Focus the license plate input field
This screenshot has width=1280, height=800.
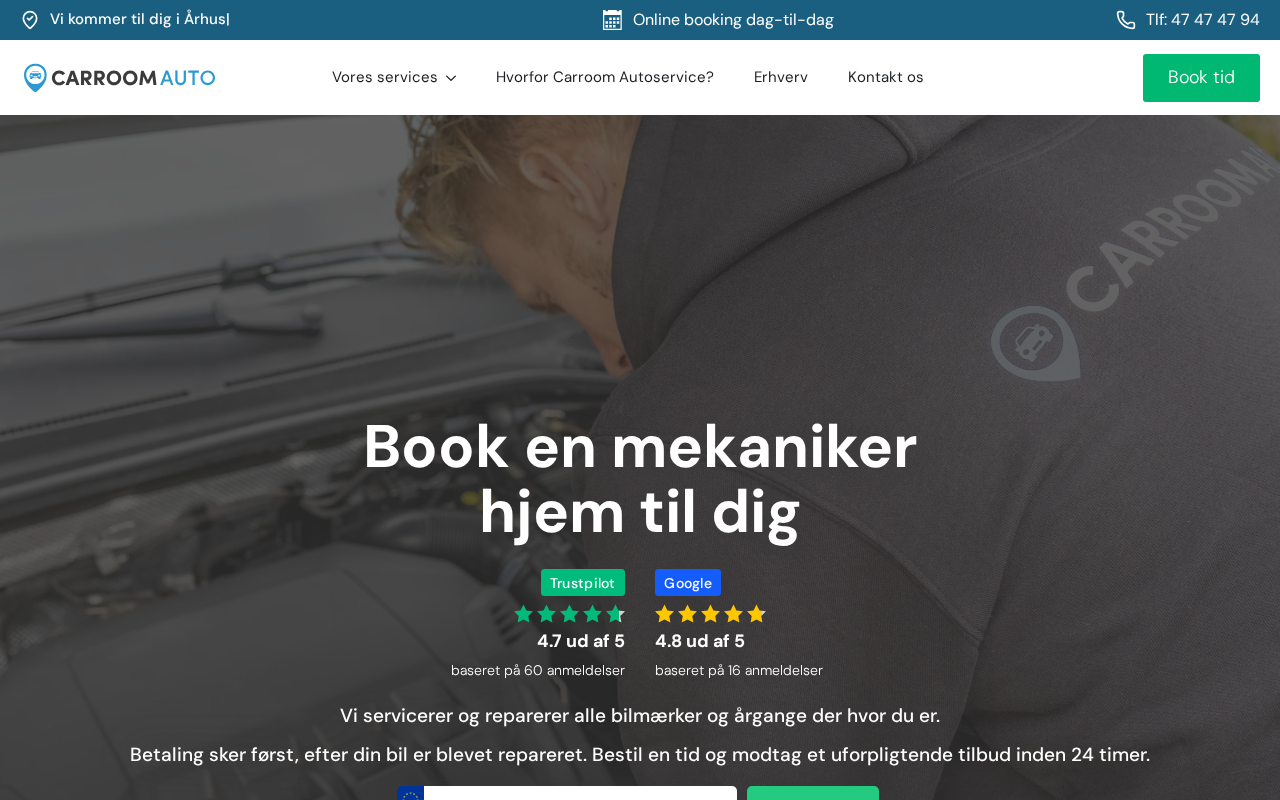coord(580,793)
